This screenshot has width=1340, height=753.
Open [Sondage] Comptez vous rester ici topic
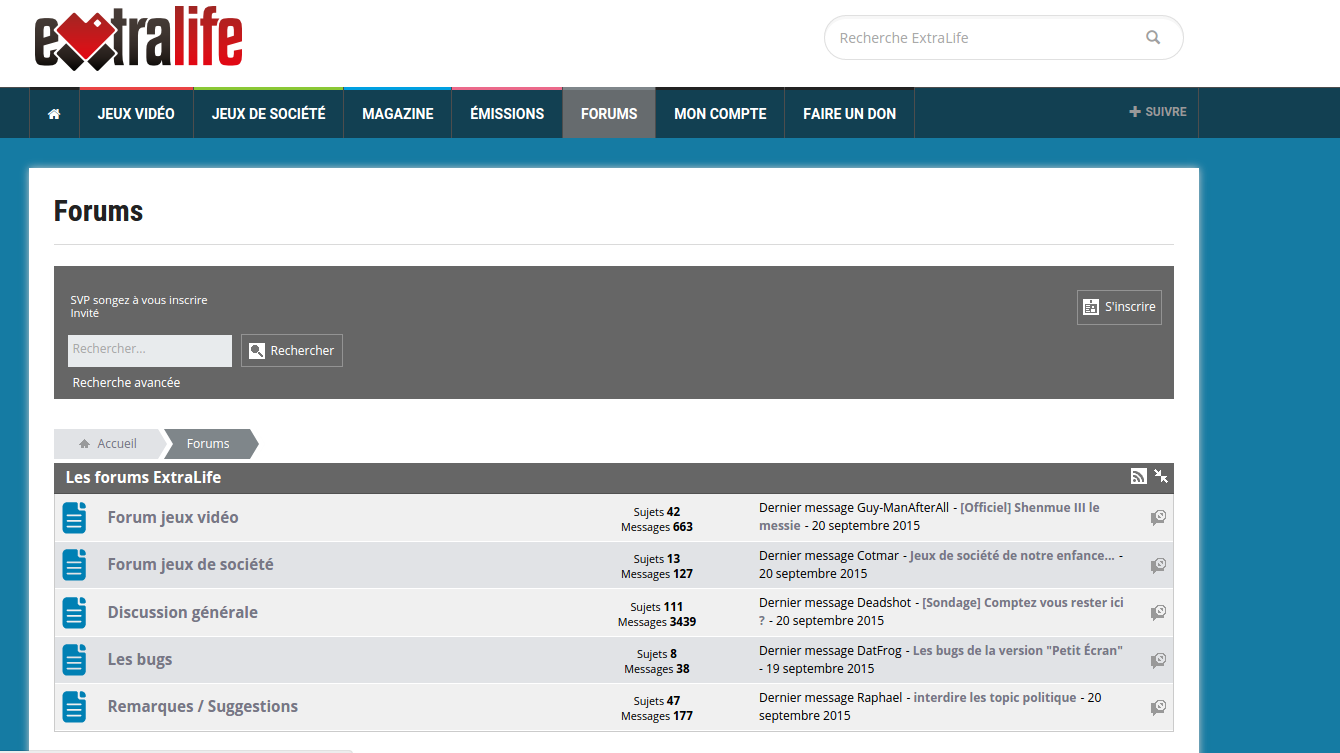pyautogui.click(x=941, y=611)
